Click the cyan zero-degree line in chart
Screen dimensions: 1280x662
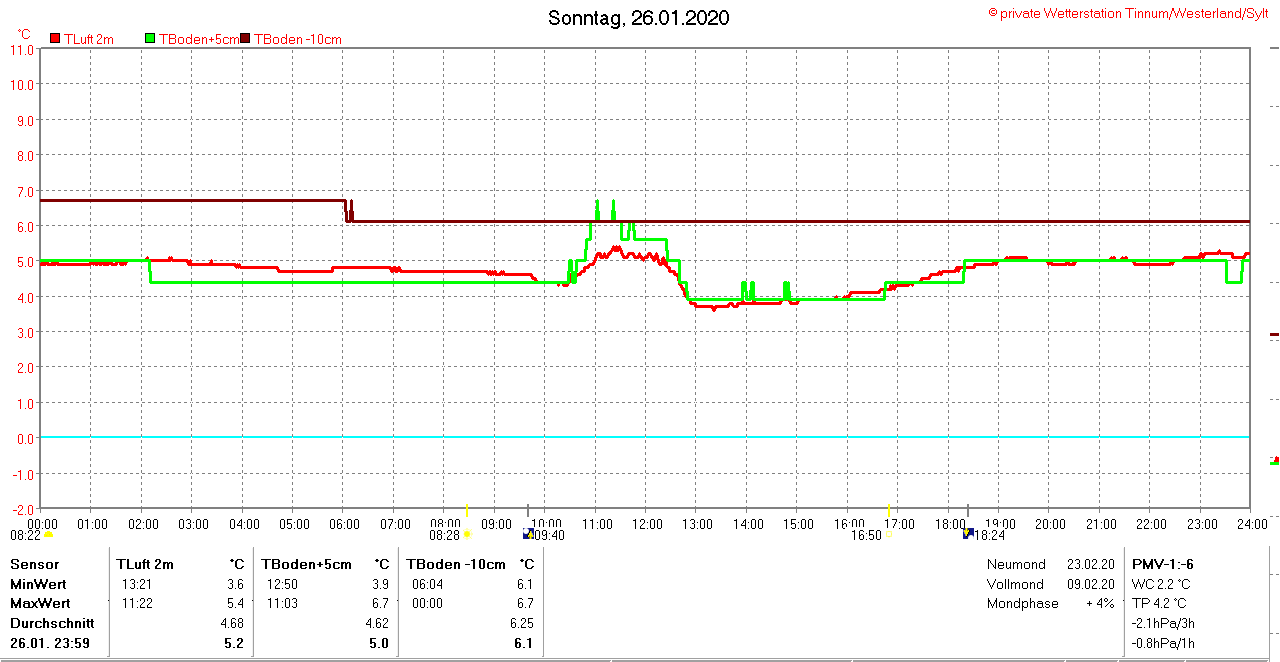640,437
